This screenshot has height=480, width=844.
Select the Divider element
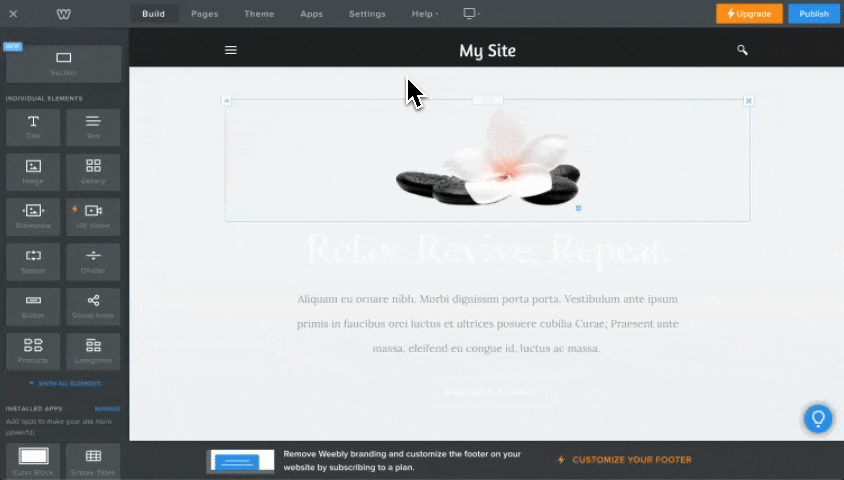click(x=93, y=260)
